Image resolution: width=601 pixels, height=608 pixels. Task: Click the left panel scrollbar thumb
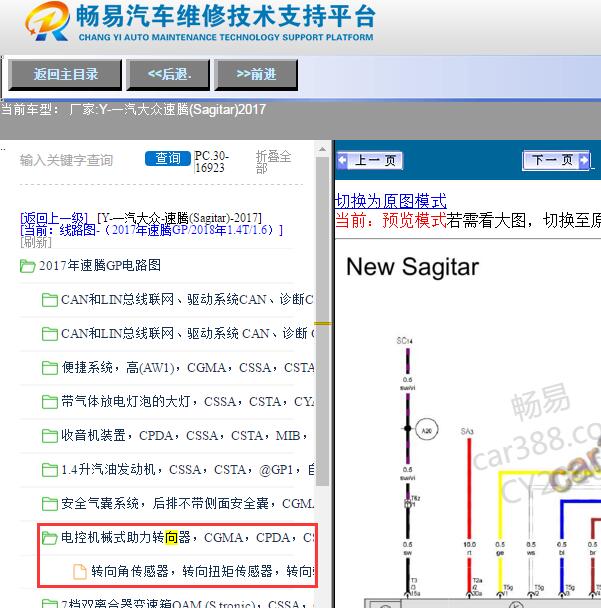(x=322, y=321)
